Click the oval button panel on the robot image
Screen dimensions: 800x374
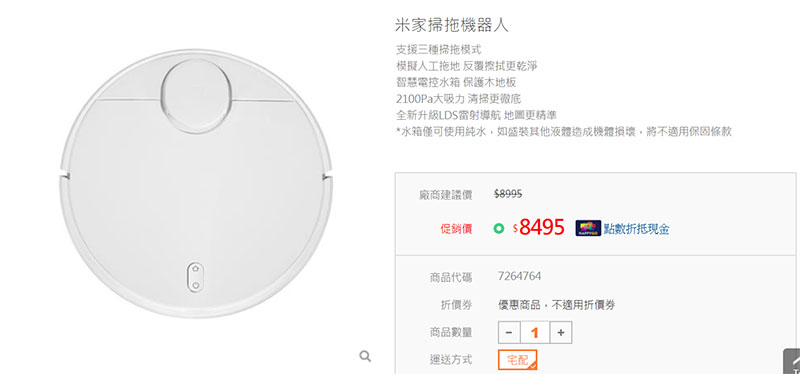coord(195,277)
